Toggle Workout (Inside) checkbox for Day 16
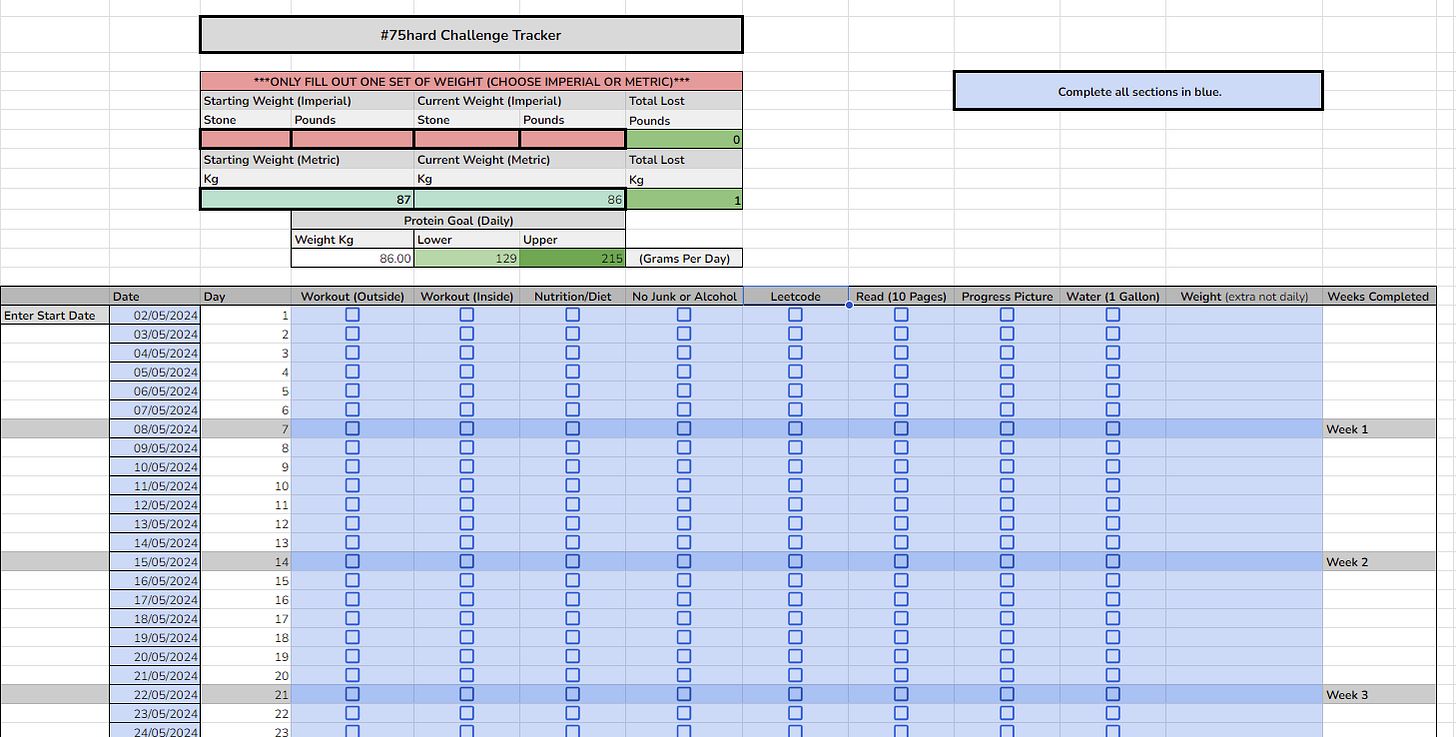The width and height of the screenshot is (1456, 737). click(466, 600)
